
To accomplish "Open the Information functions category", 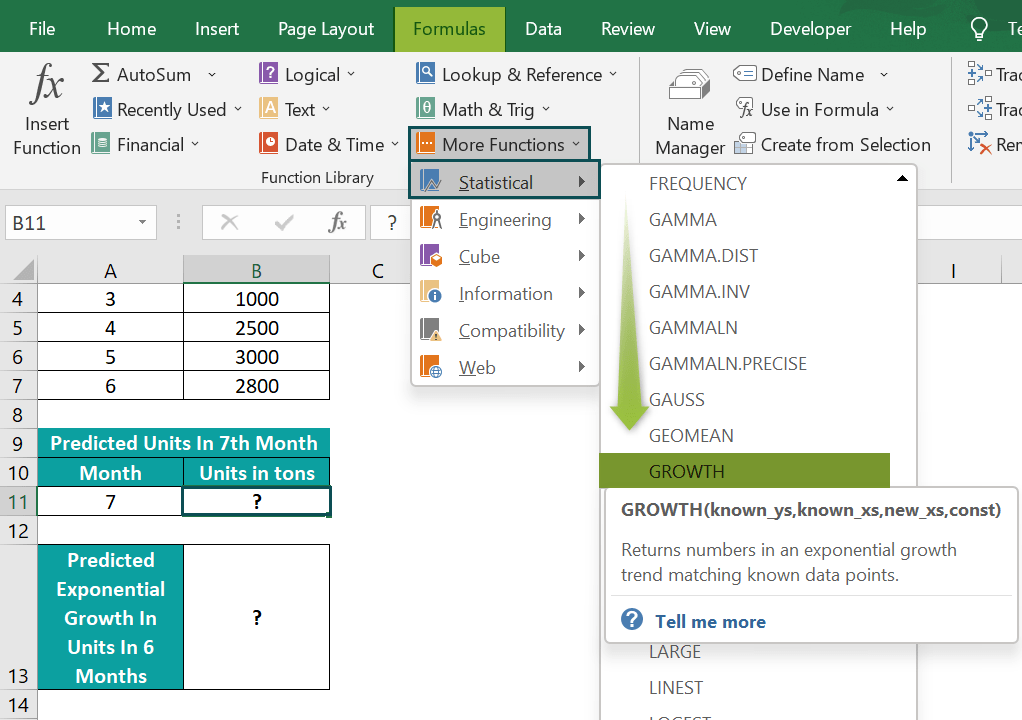I will pos(505,292).
